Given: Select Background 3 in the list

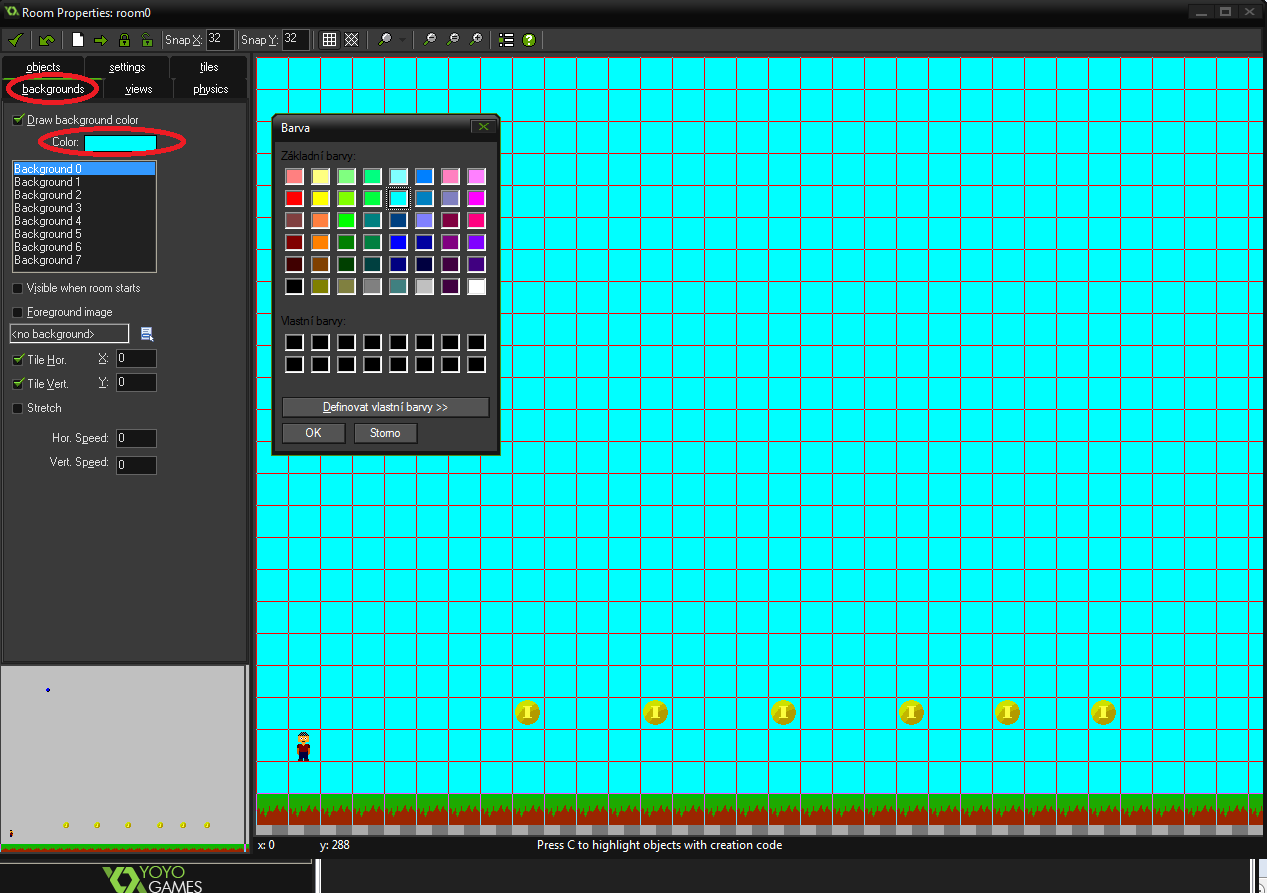Looking at the screenshot, I should pos(84,208).
